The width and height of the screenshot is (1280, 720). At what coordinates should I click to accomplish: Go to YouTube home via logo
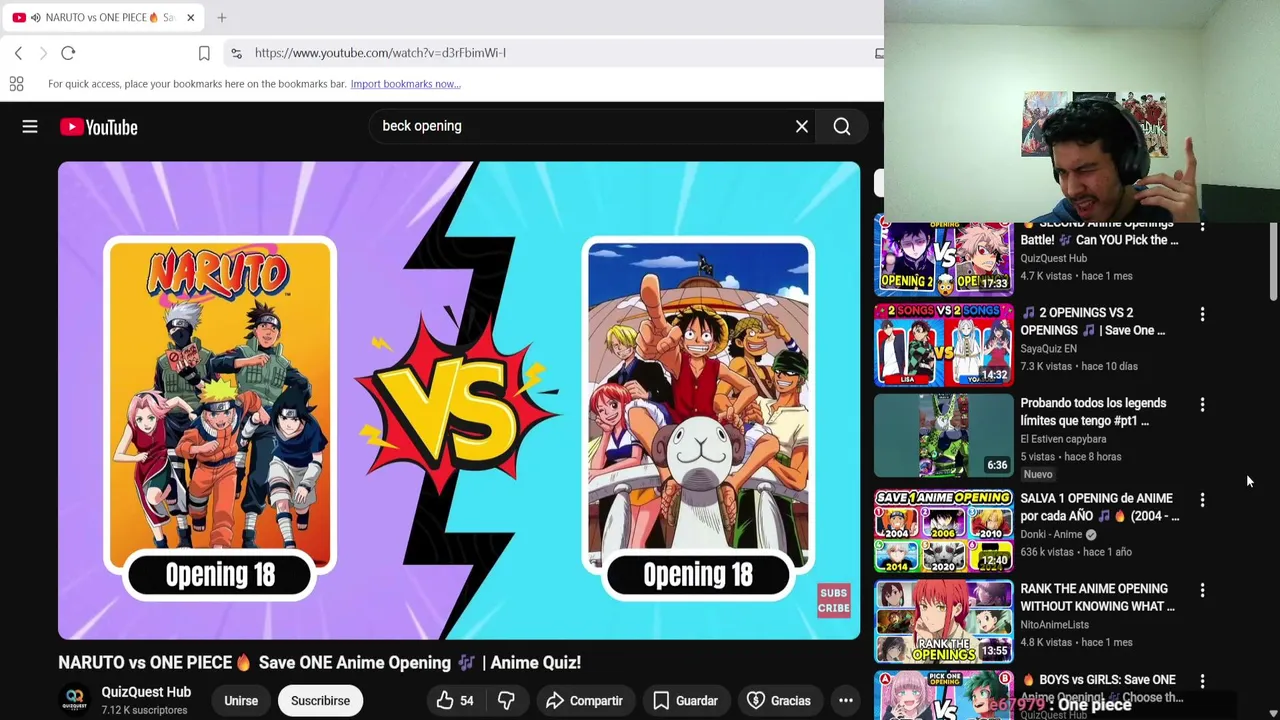pos(98,127)
